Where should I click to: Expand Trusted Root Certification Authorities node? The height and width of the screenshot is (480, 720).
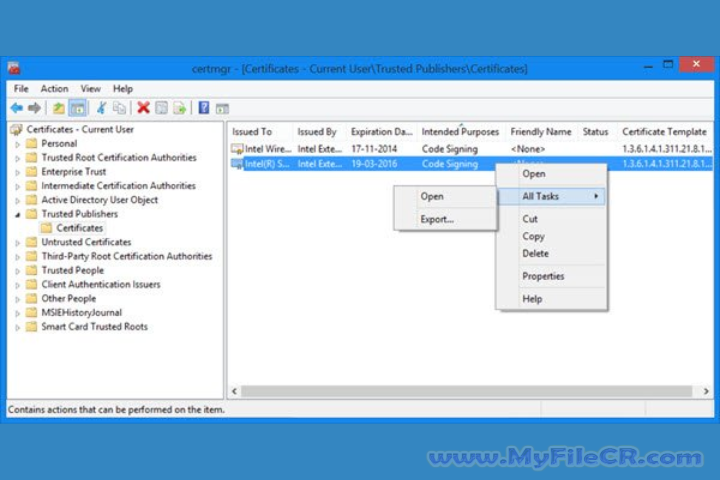tap(17, 158)
